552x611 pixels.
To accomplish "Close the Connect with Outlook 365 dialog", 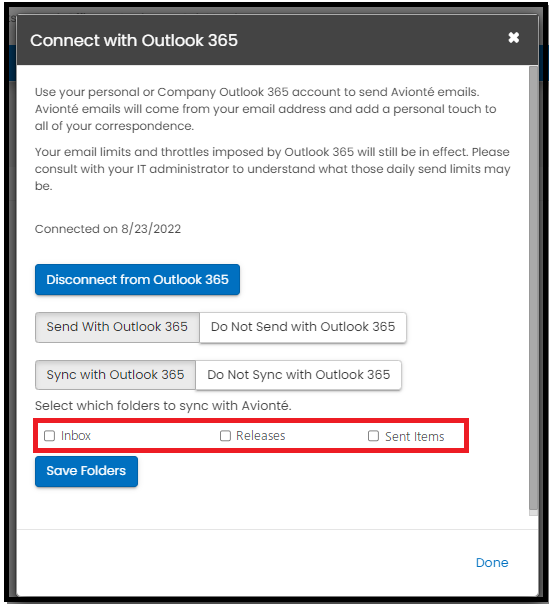I will [513, 38].
